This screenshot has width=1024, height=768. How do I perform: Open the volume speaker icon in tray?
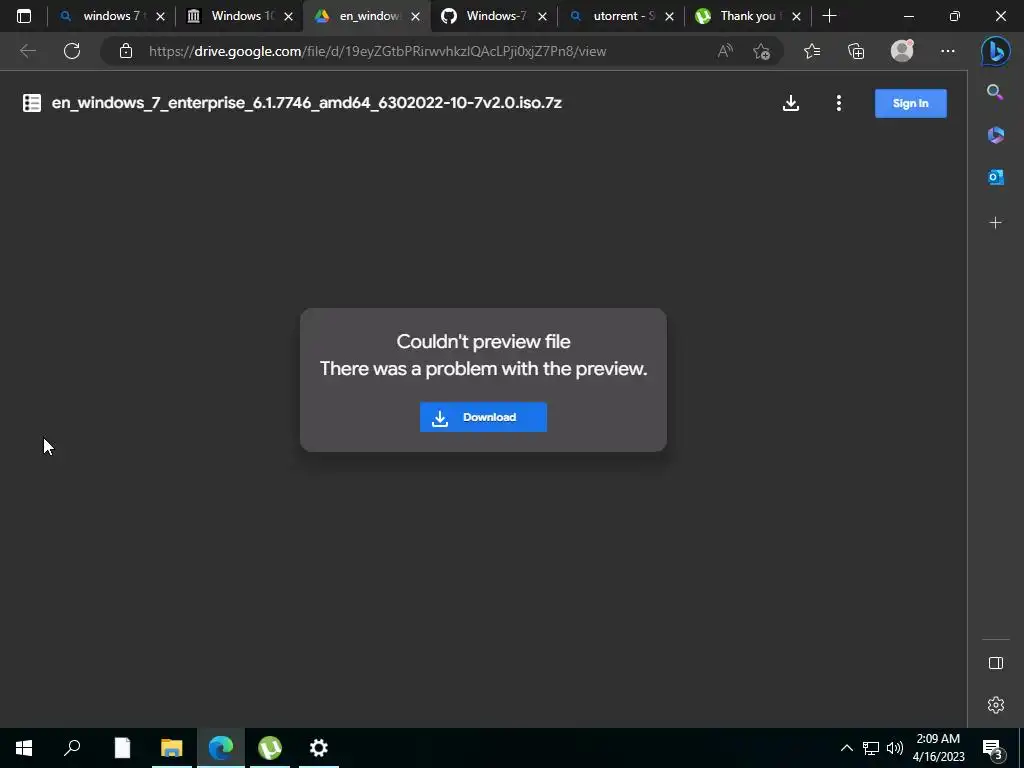tap(895, 748)
